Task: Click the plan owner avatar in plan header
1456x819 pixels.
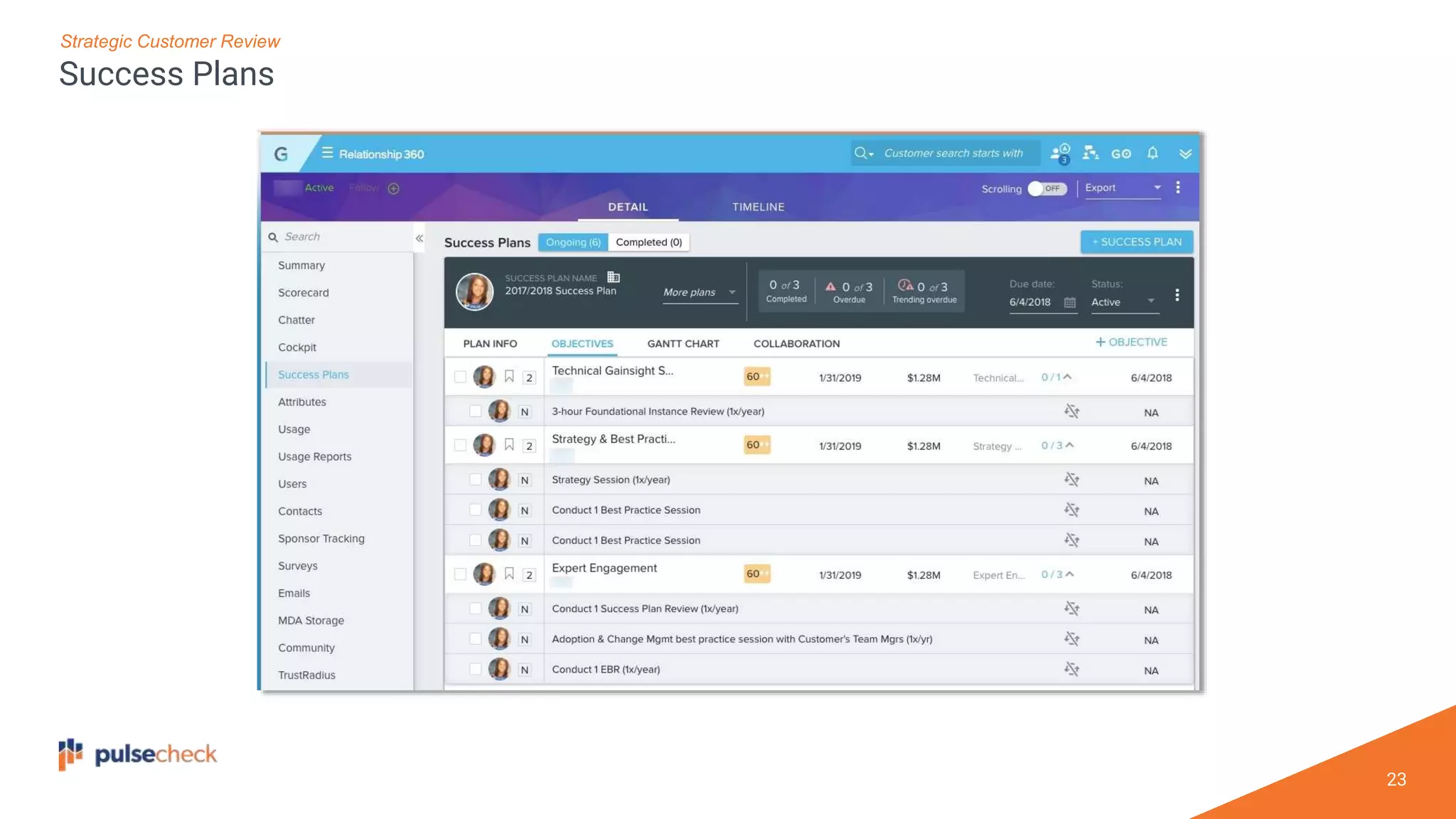Action: tap(475, 291)
